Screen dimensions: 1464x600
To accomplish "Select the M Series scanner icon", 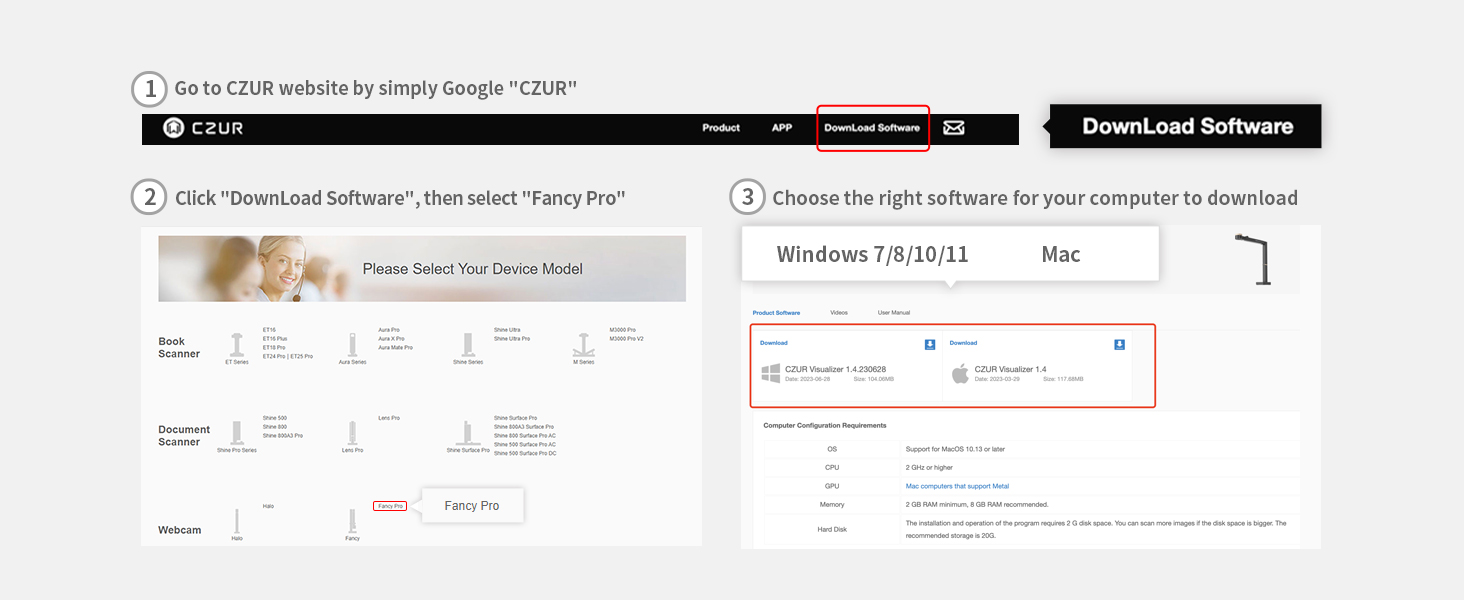I will point(584,345).
